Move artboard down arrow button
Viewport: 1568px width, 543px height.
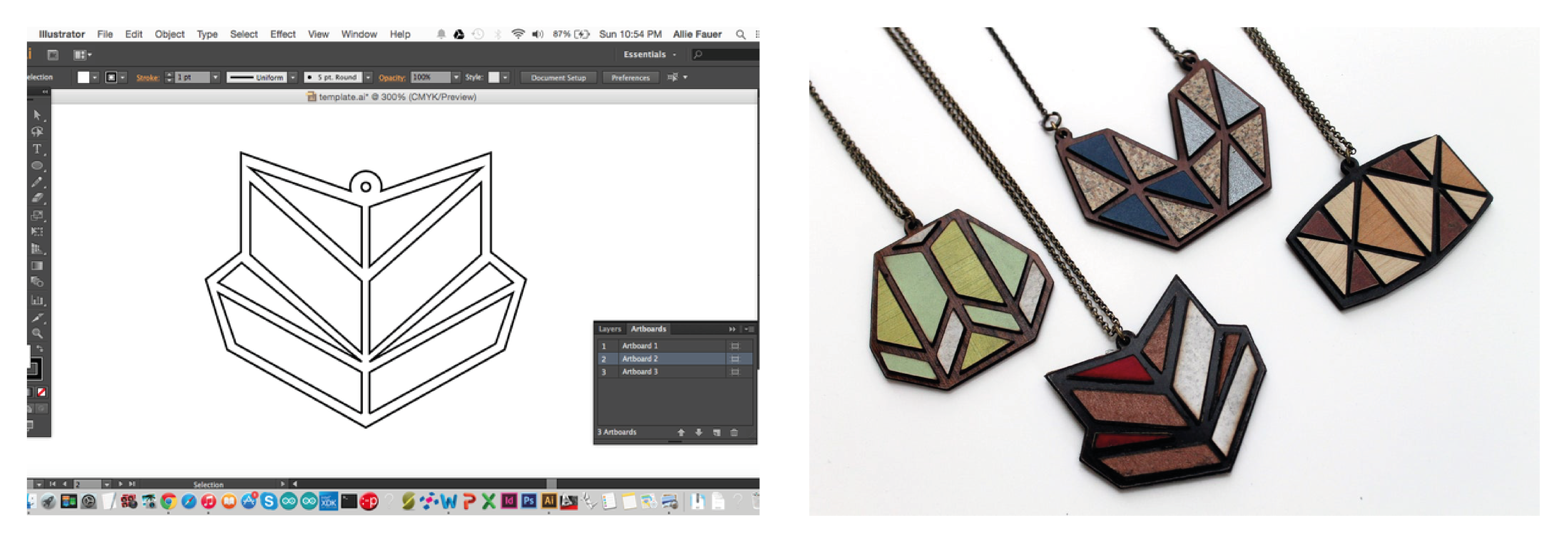pyautogui.click(x=699, y=432)
